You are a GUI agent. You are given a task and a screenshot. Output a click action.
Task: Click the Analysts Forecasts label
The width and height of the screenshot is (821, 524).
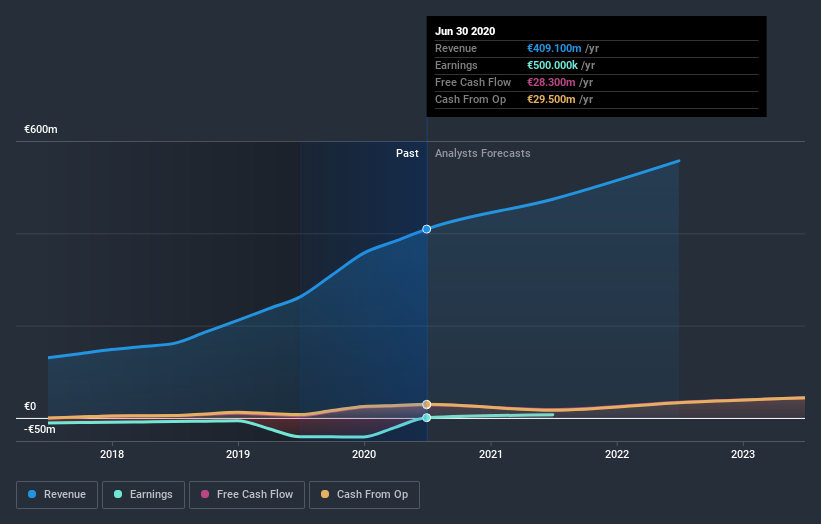(x=483, y=153)
